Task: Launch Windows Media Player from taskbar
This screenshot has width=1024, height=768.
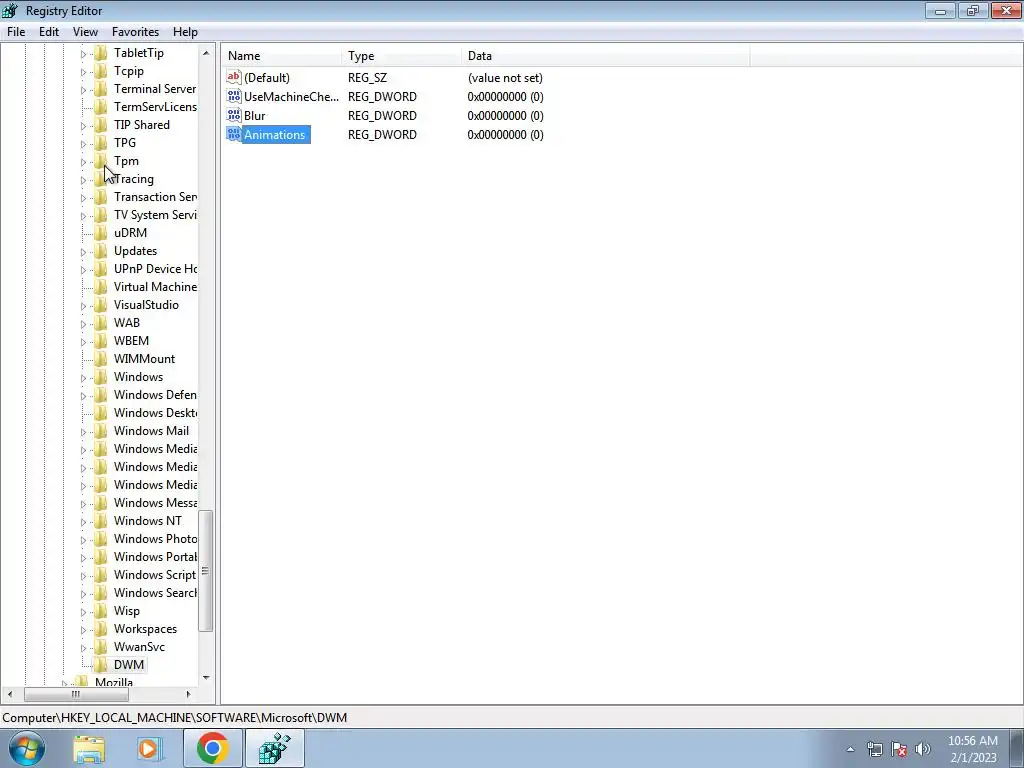Action: point(150,748)
